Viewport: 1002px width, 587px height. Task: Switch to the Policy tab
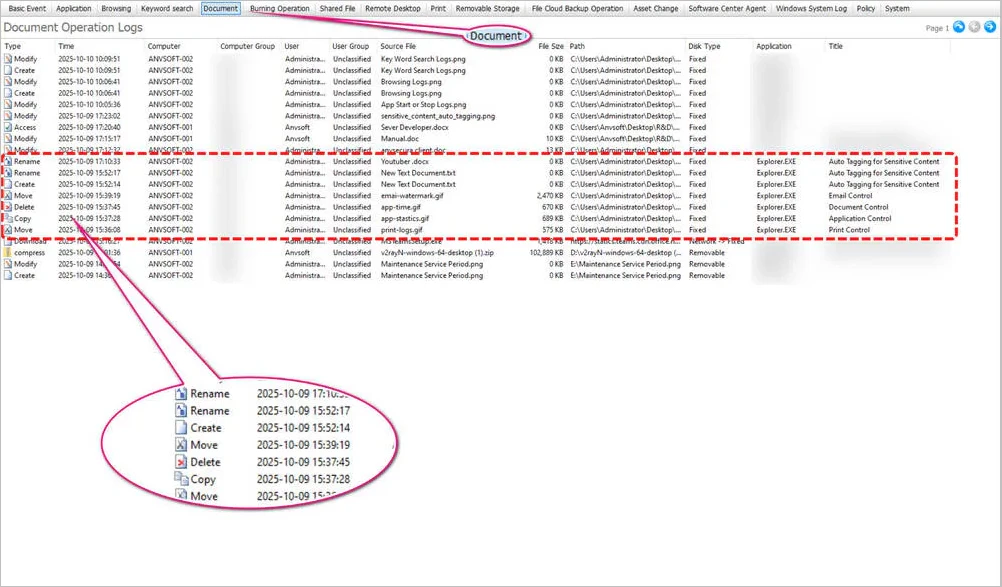coord(866,8)
